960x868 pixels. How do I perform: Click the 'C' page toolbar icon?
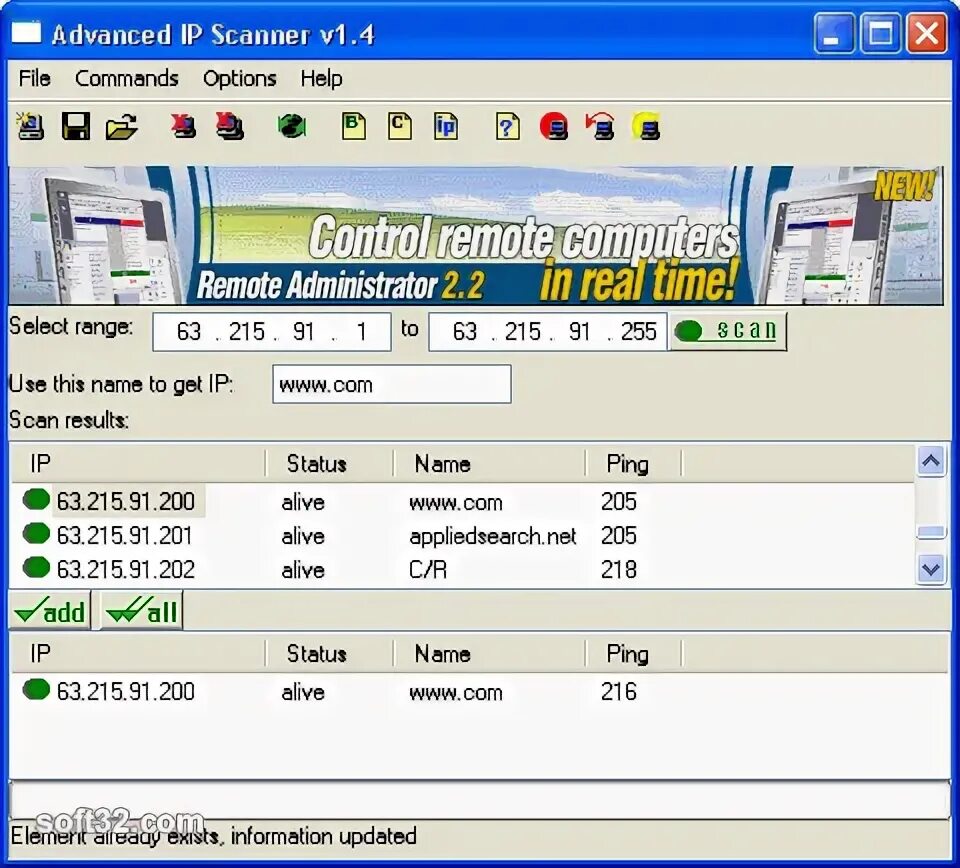pos(399,126)
